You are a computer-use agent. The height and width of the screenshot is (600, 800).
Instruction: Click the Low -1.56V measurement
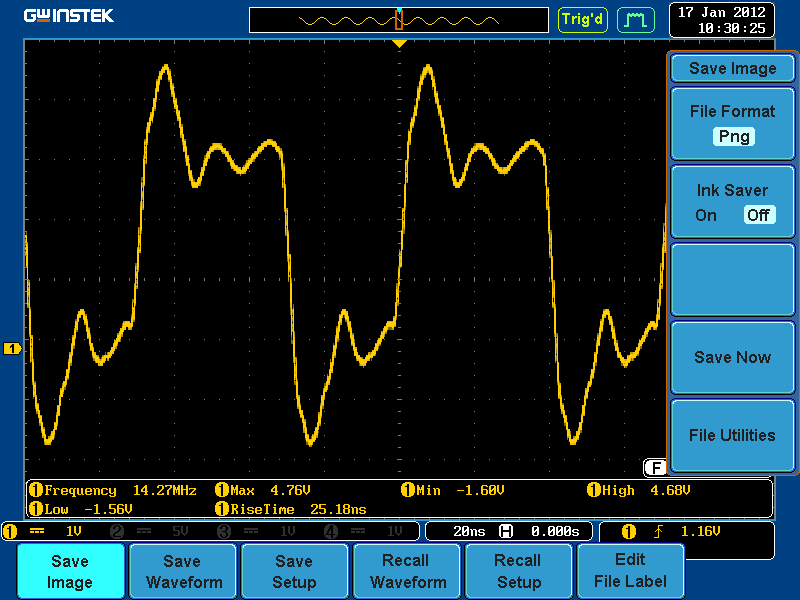tap(81, 509)
